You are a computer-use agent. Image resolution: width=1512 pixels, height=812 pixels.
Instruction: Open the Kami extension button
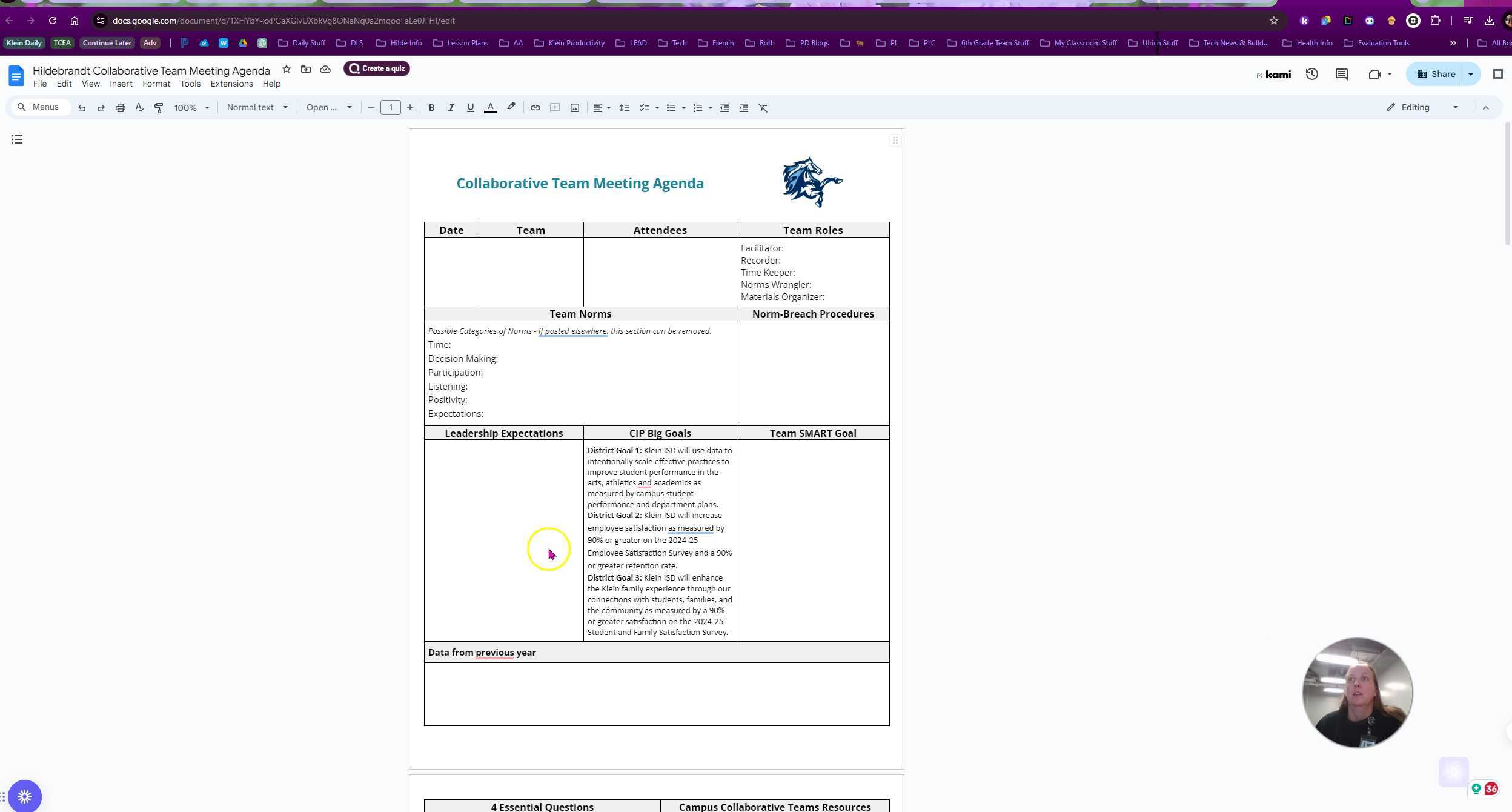[x=1273, y=75]
